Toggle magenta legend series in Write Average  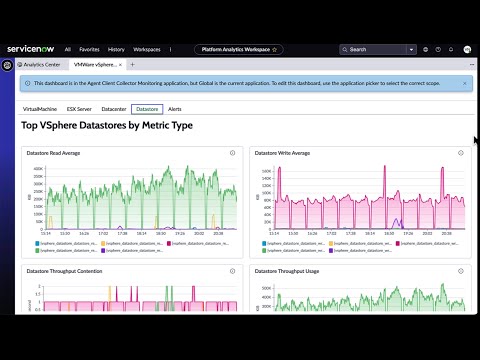[x=427, y=244]
